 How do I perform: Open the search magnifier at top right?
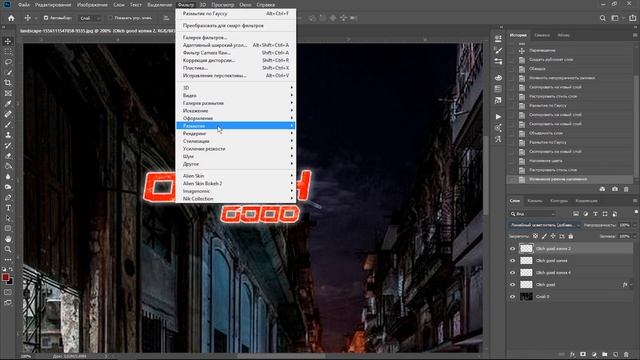click(602, 18)
